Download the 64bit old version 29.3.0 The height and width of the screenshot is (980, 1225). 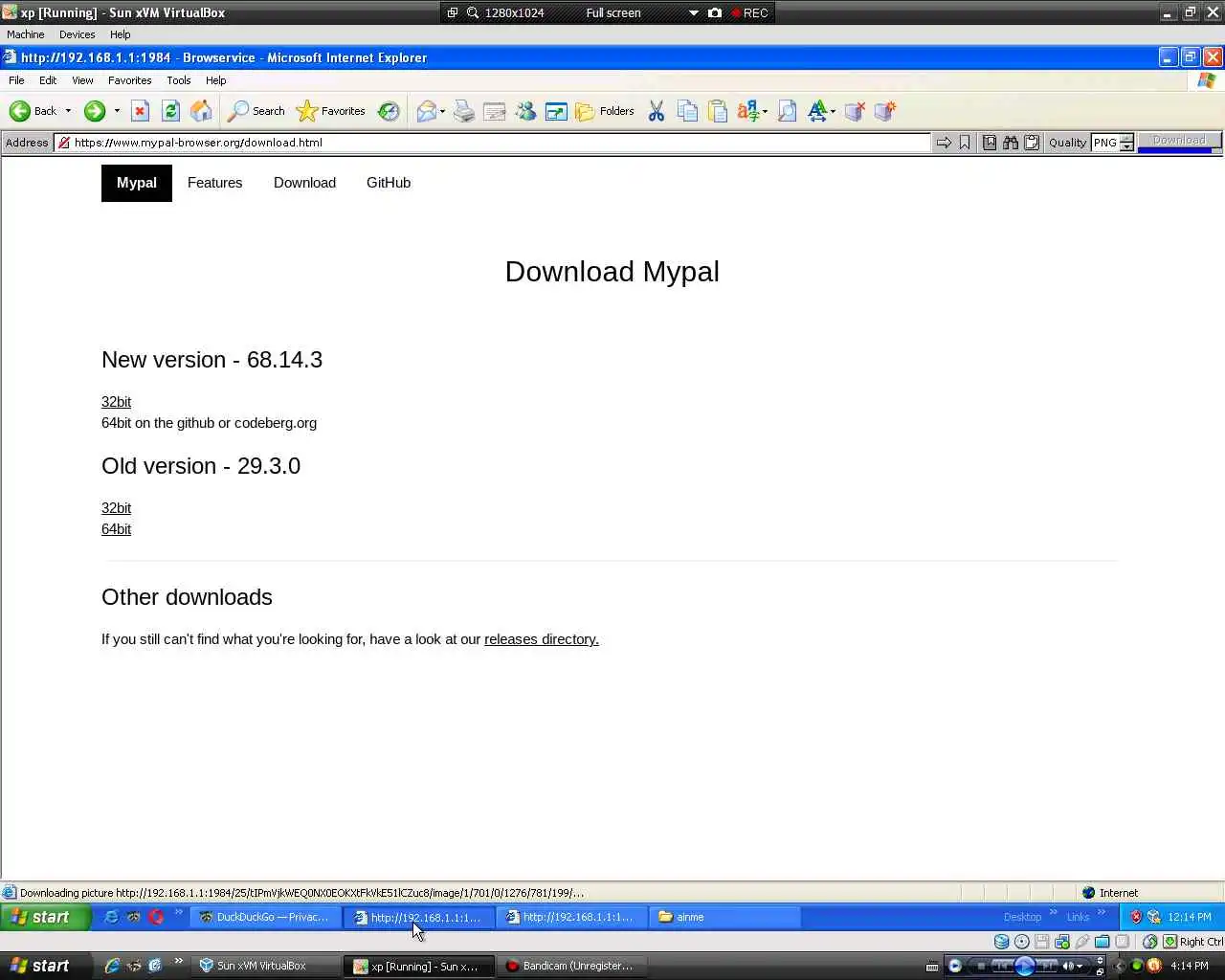coord(116,529)
